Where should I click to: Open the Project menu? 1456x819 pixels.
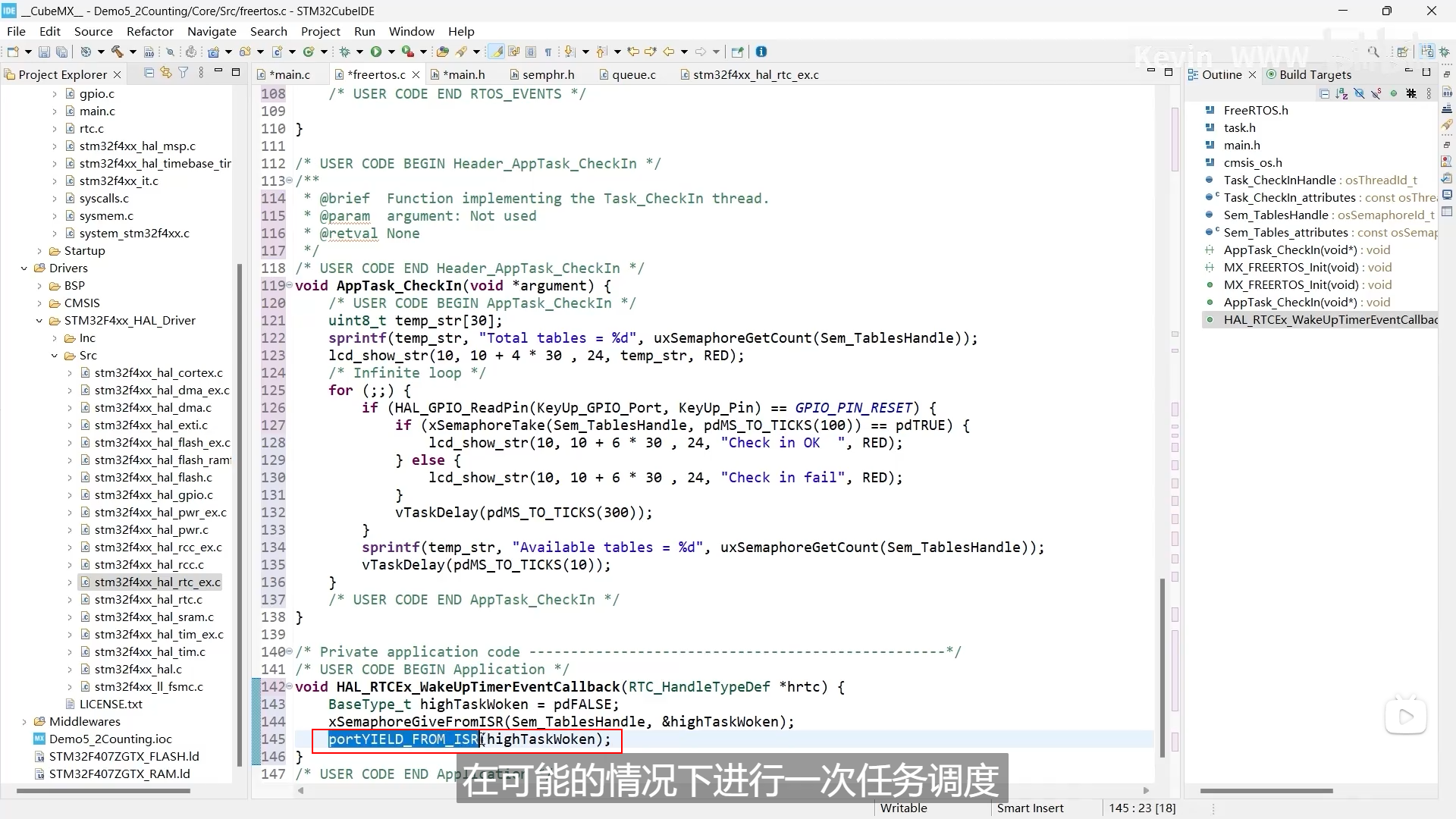(320, 31)
